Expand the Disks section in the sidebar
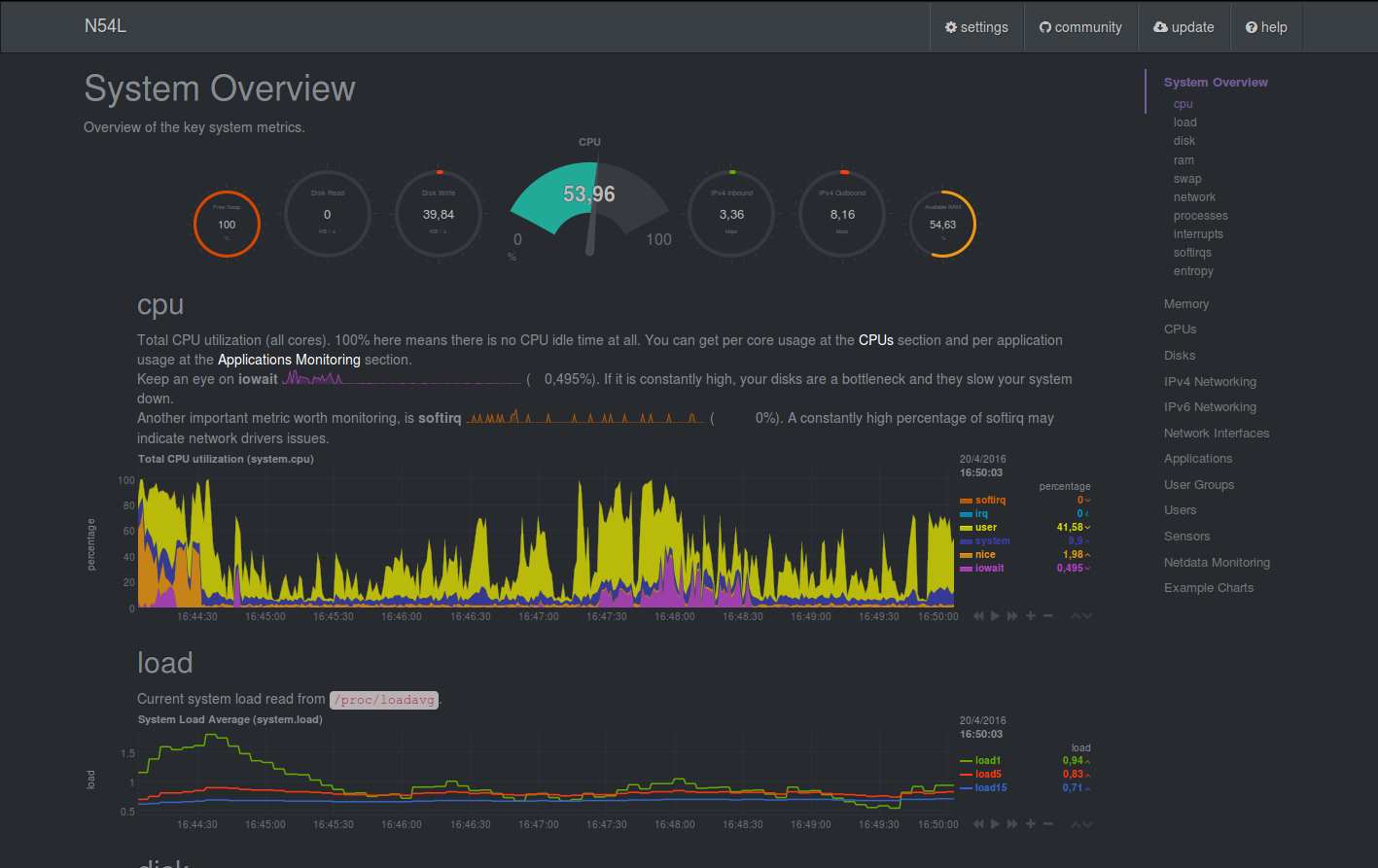This screenshot has width=1378, height=868. 1179,355
